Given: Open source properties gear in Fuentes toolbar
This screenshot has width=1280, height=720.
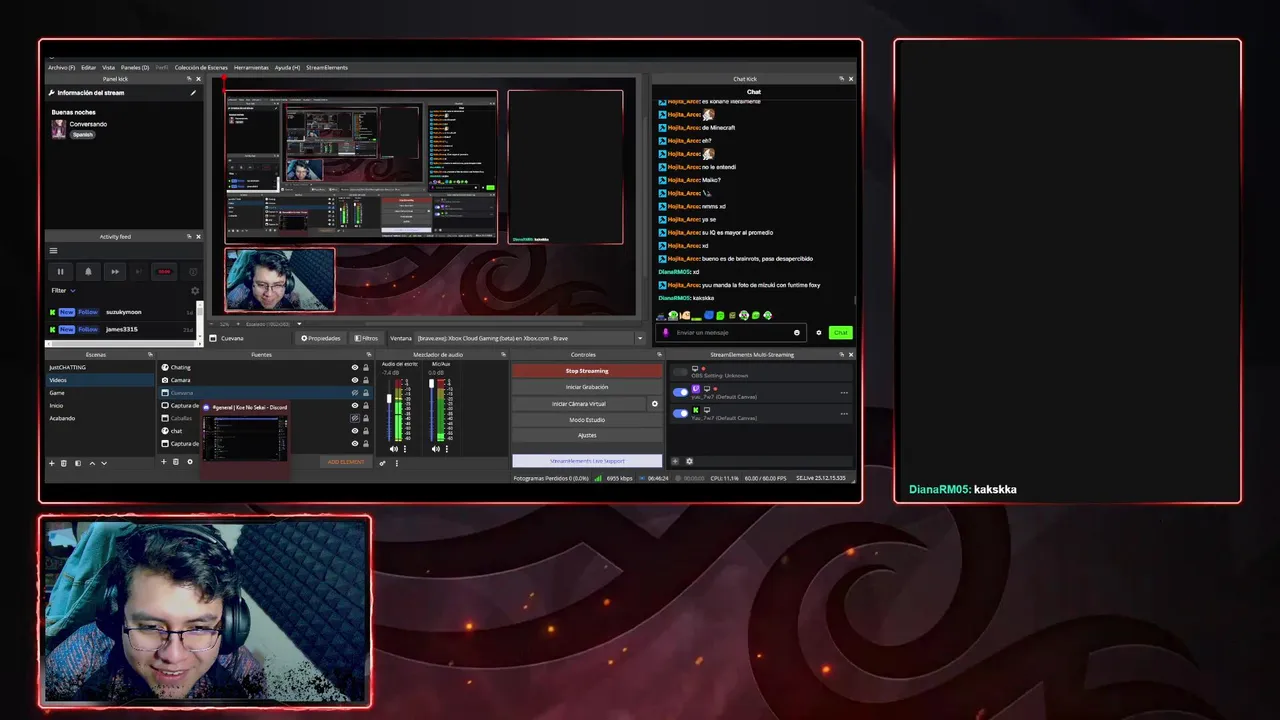Looking at the screenshot, I should [x=190, y=461].
